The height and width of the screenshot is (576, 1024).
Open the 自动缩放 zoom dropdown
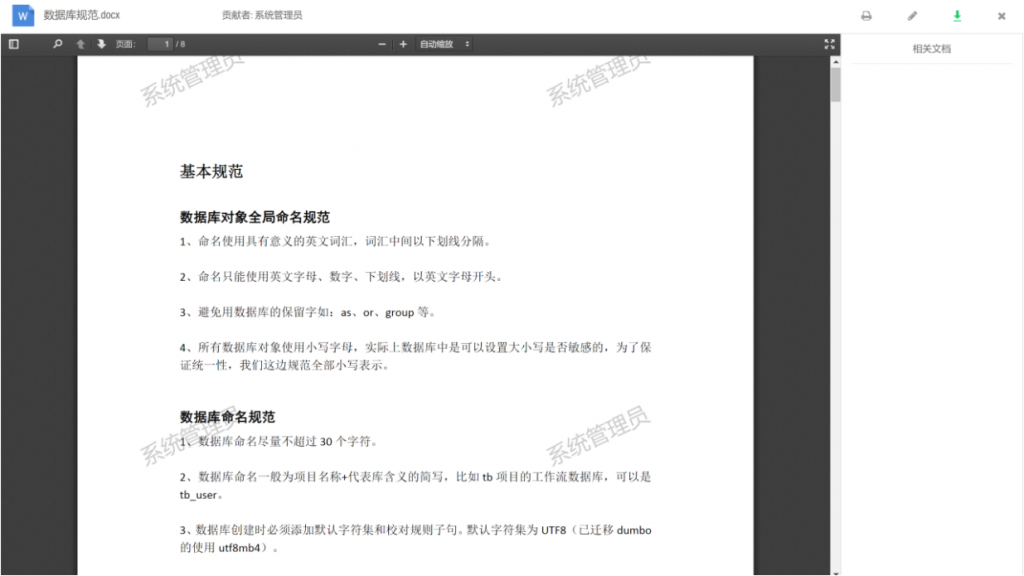pyautogui.click(x=438, y=44)
